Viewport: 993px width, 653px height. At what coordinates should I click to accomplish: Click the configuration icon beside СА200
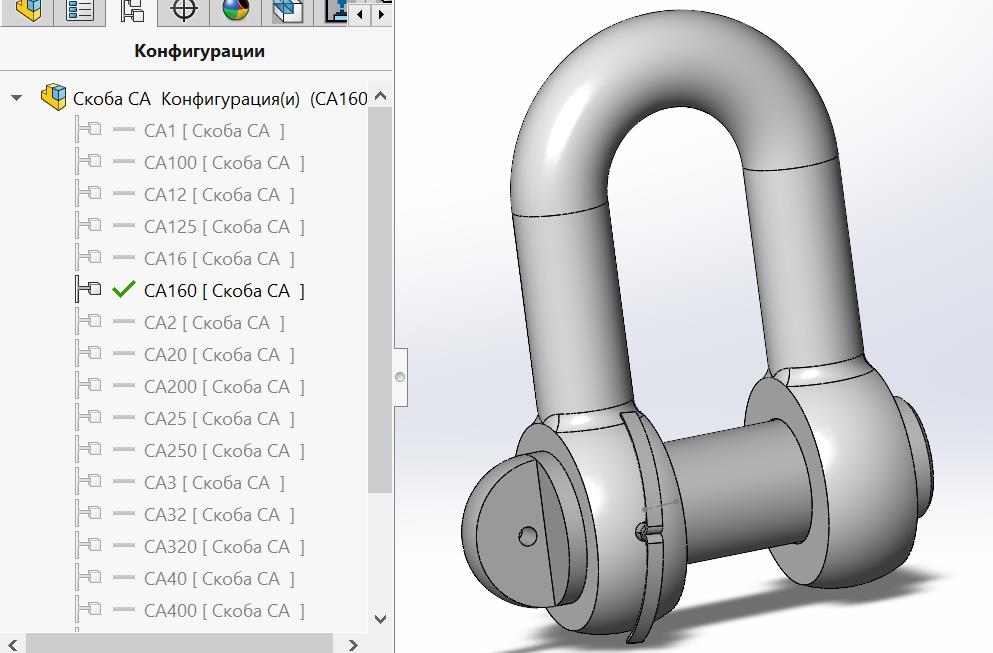(88, 385)
